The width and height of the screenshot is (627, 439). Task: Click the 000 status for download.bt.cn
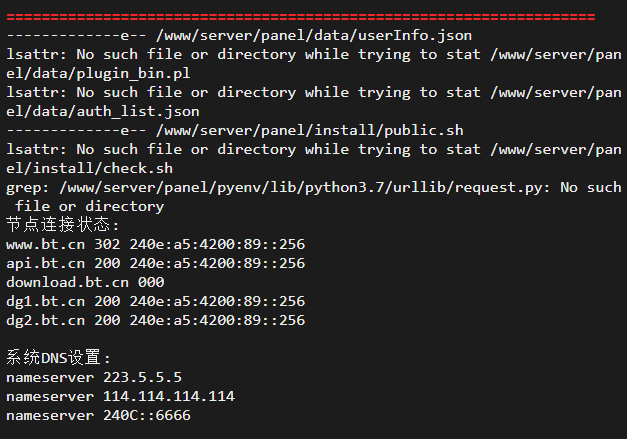tap(151, 282)
